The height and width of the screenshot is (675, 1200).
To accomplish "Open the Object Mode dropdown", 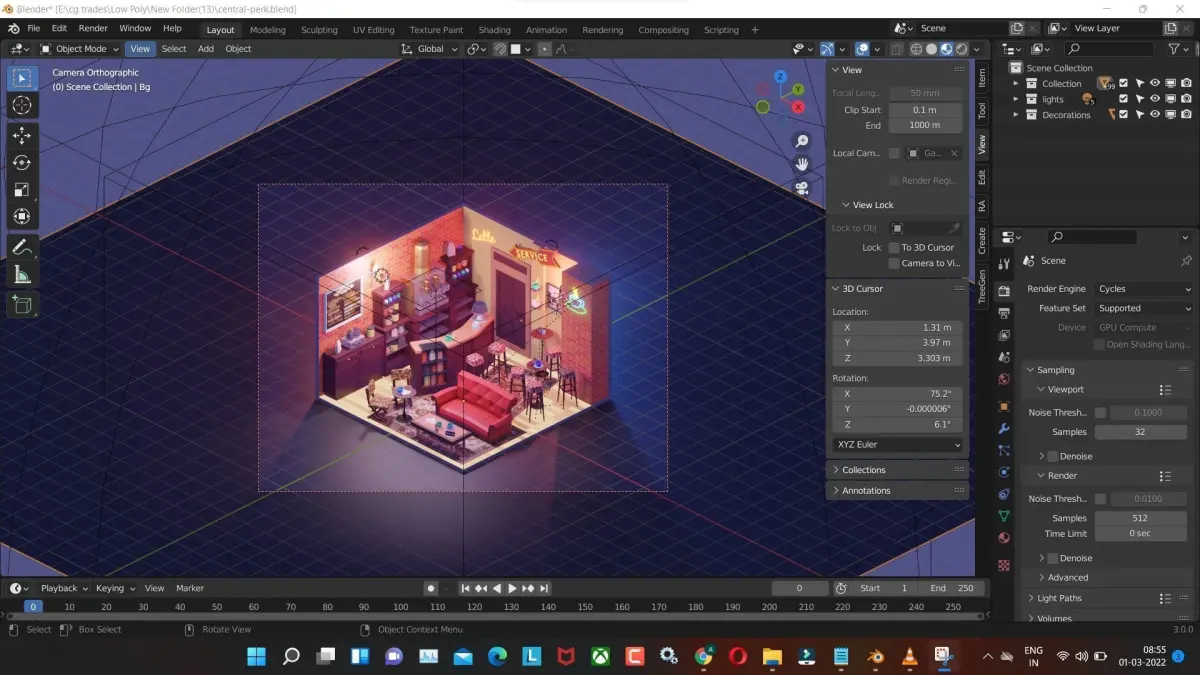I will click(x=78, y=49).
